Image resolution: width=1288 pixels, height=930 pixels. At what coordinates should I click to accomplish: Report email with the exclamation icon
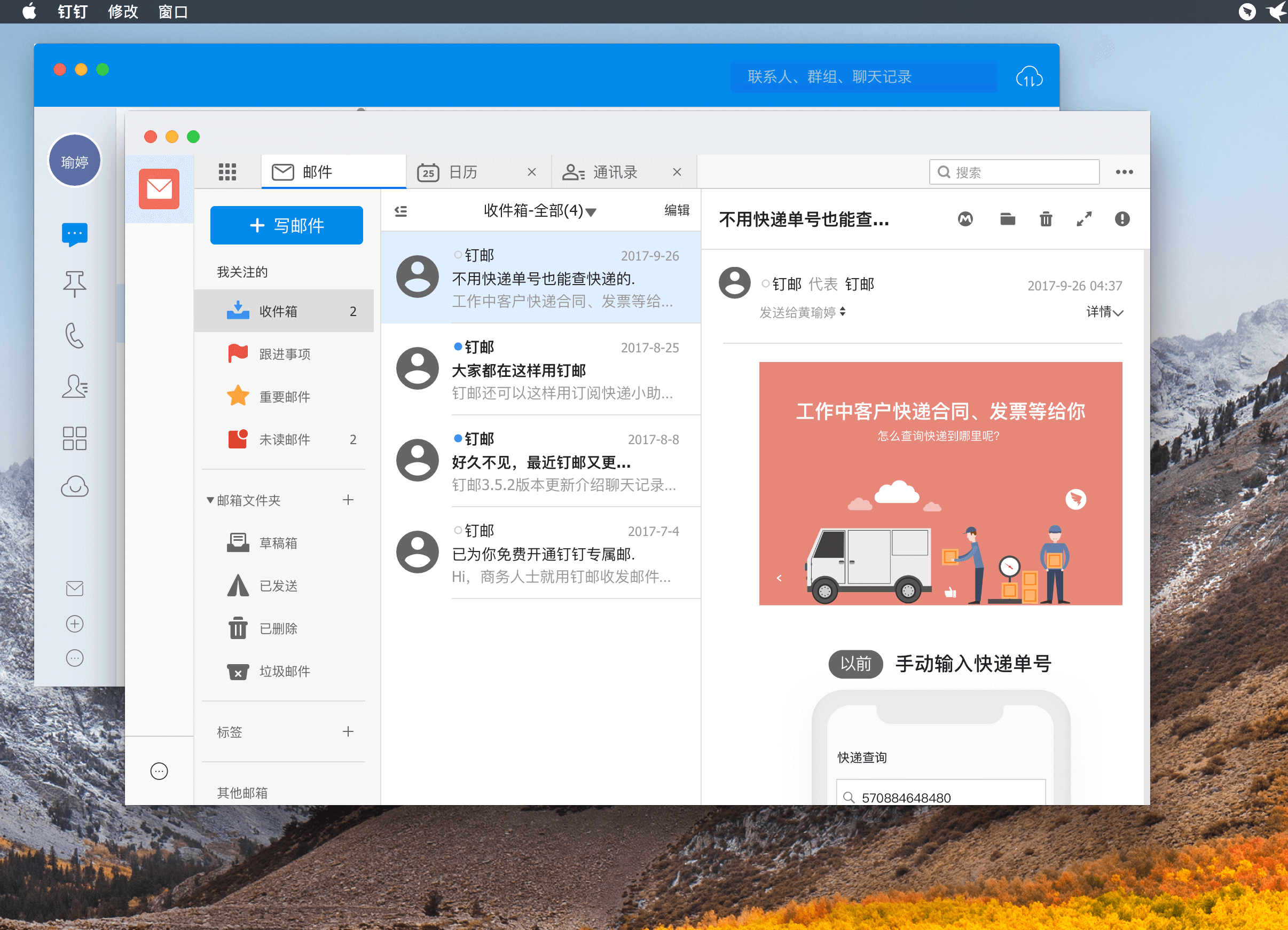point(1121,218)
